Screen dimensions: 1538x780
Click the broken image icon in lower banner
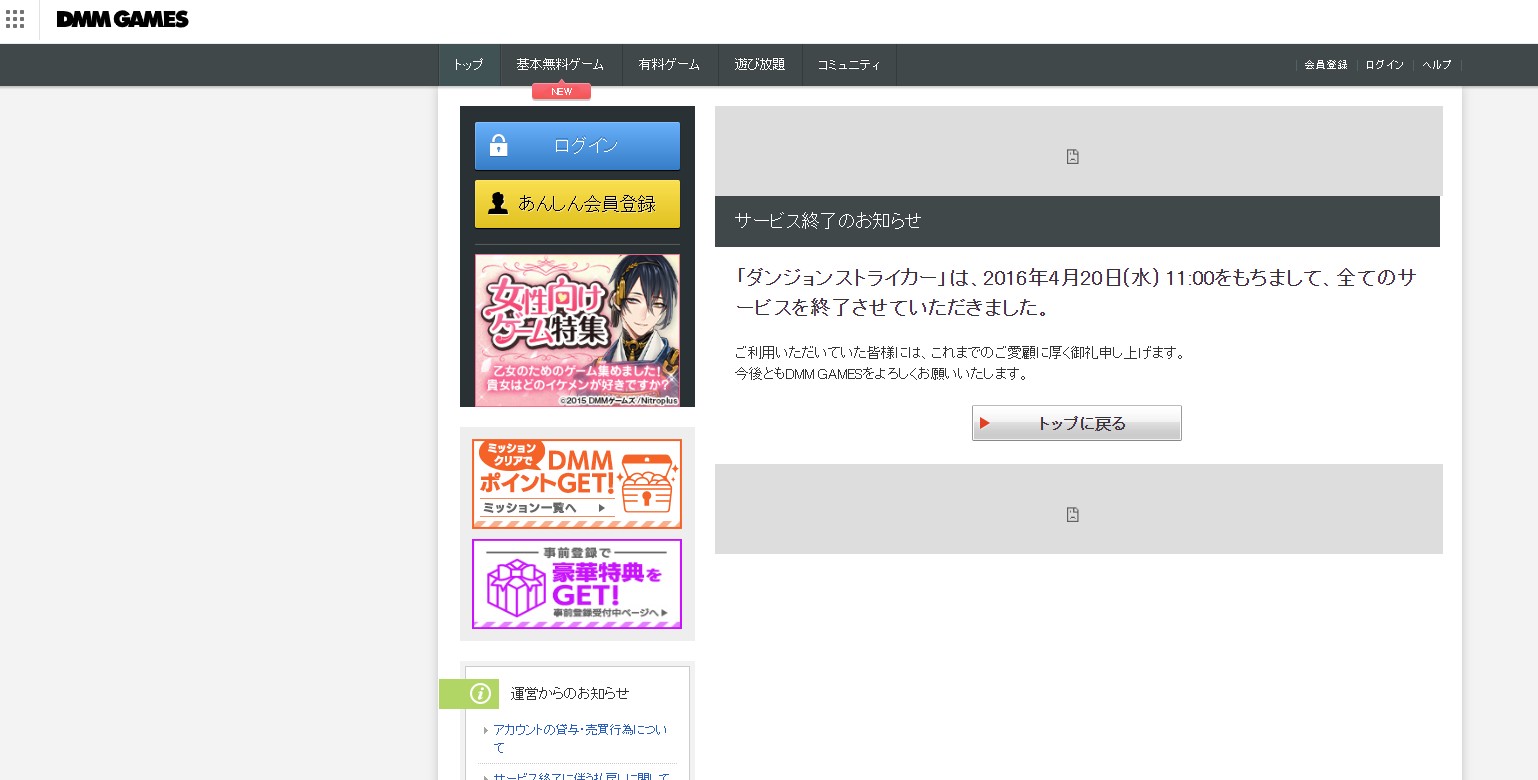pyautogui.click(x=1073, y=514)
